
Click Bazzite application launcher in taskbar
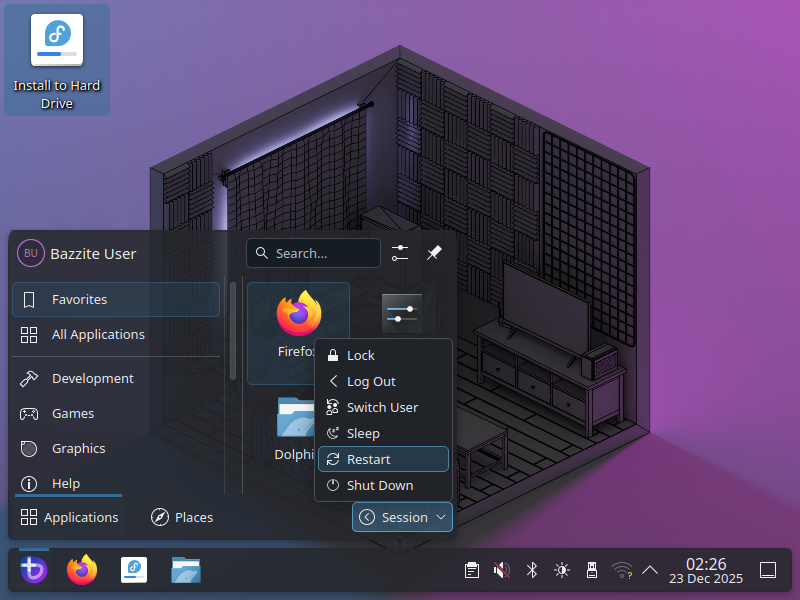34,570
